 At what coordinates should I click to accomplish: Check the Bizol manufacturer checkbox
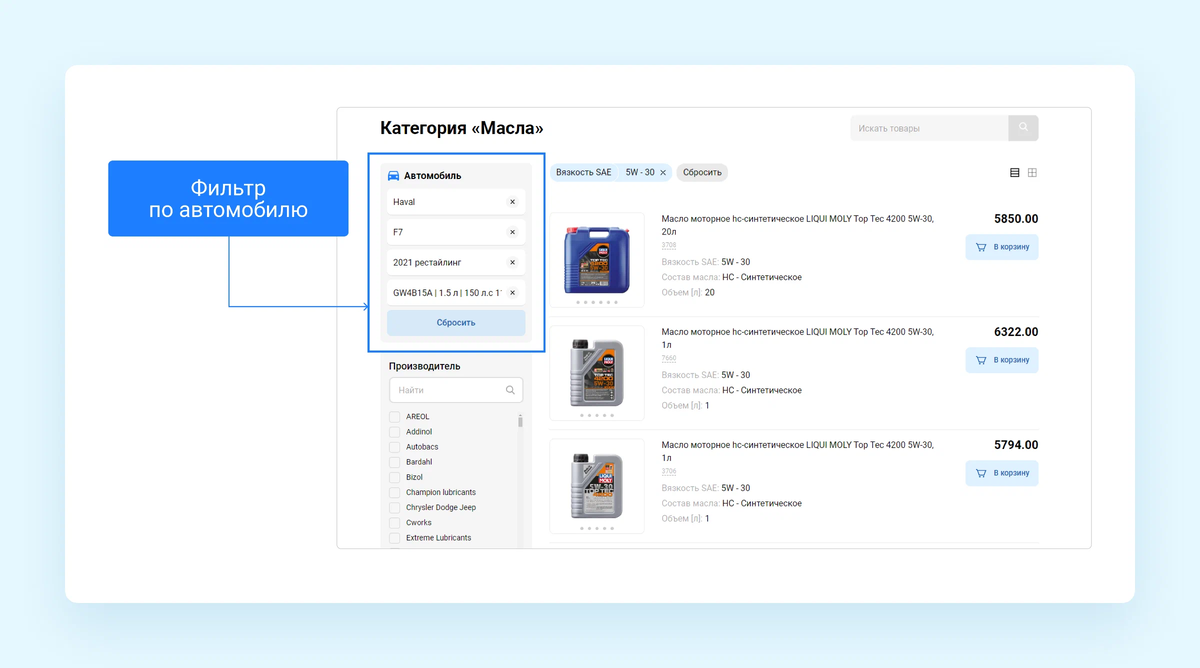(394, 477)
